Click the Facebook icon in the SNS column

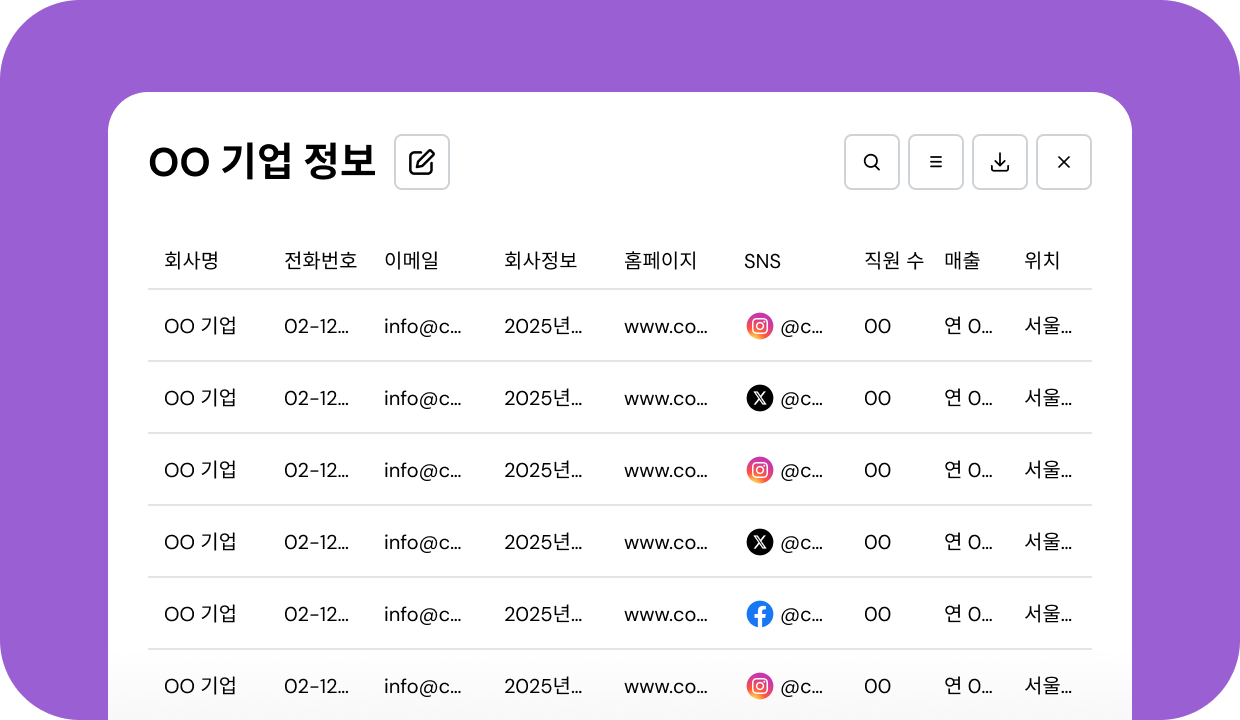coord(760,614)
